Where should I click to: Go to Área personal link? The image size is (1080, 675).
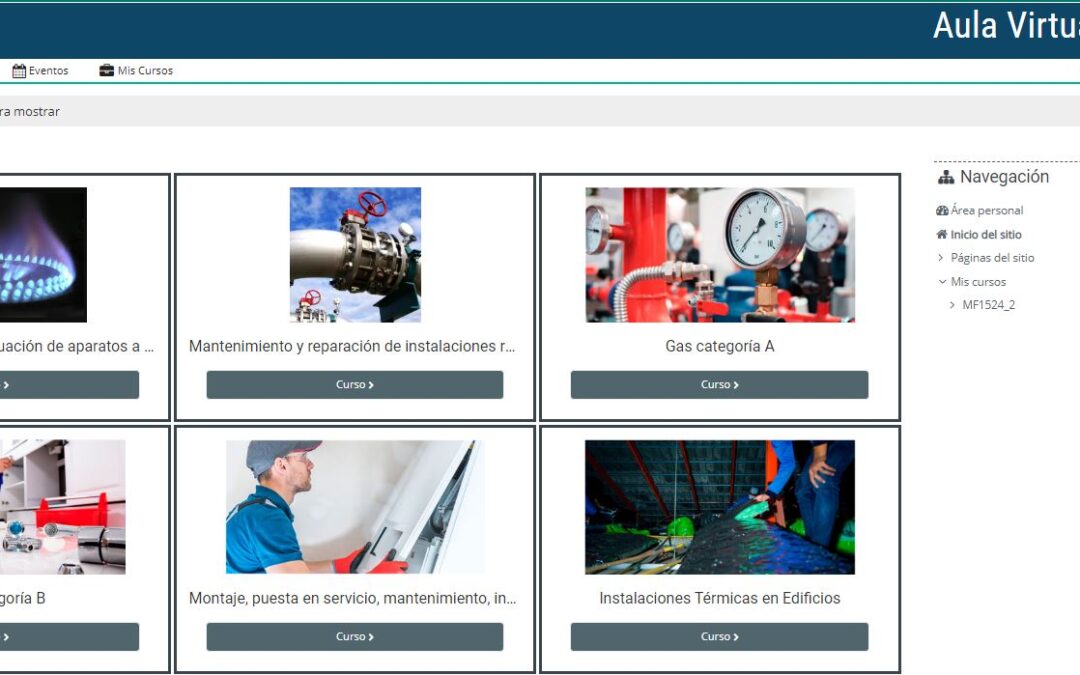986,211
